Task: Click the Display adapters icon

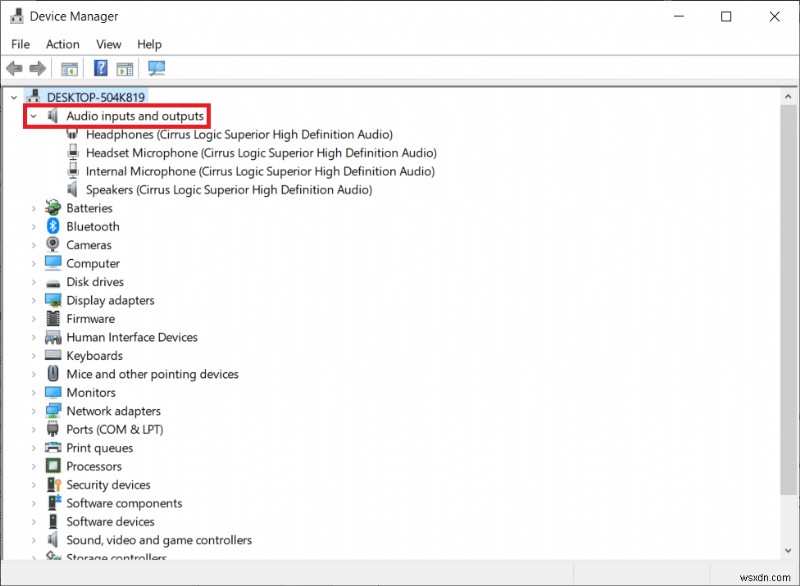Action: (x=52, y=300)
